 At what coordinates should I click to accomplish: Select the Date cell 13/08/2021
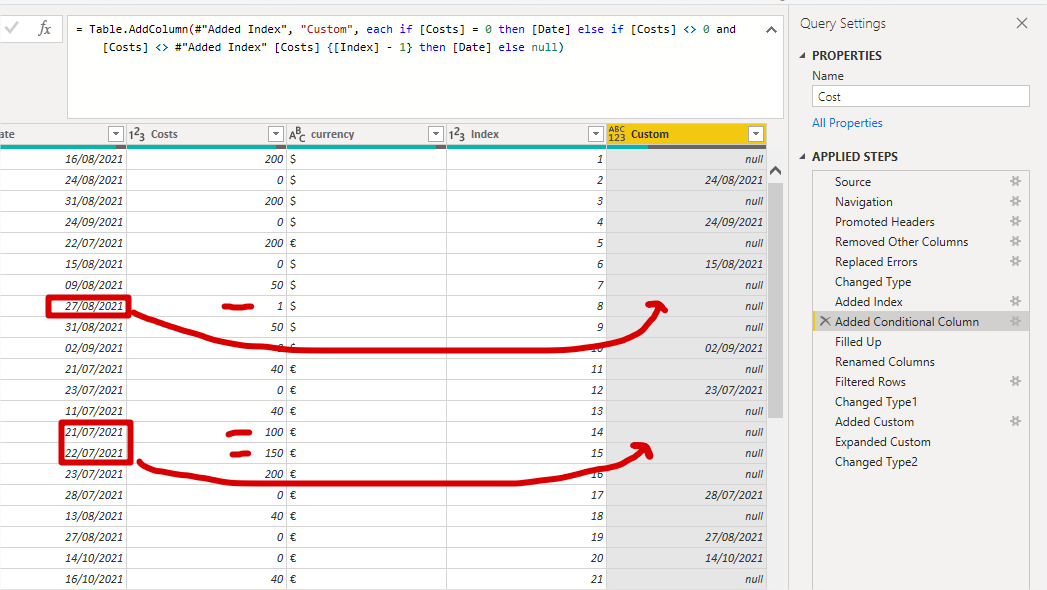pyautogui.click(x=63, y=516)
